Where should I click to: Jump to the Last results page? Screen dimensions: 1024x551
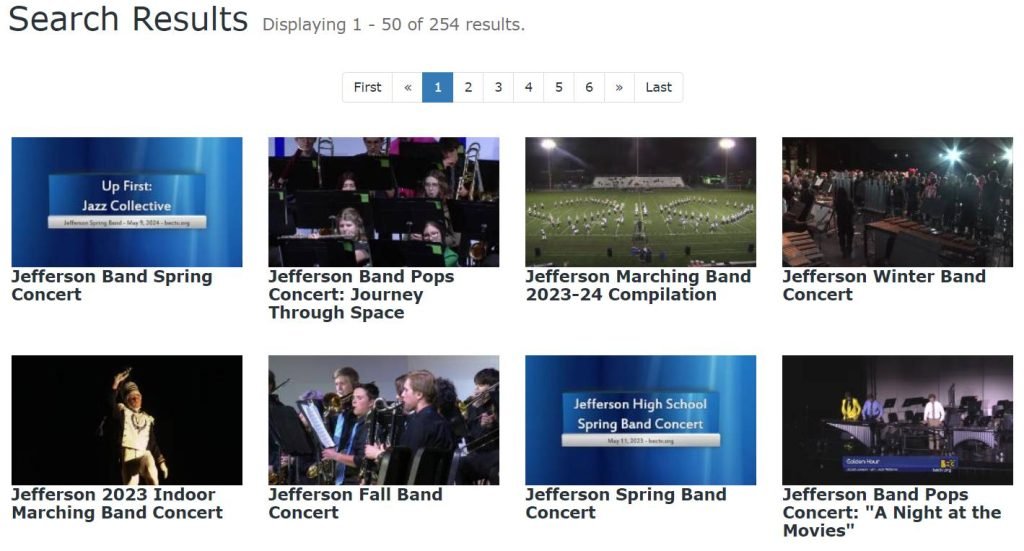[x=658, y=87]
